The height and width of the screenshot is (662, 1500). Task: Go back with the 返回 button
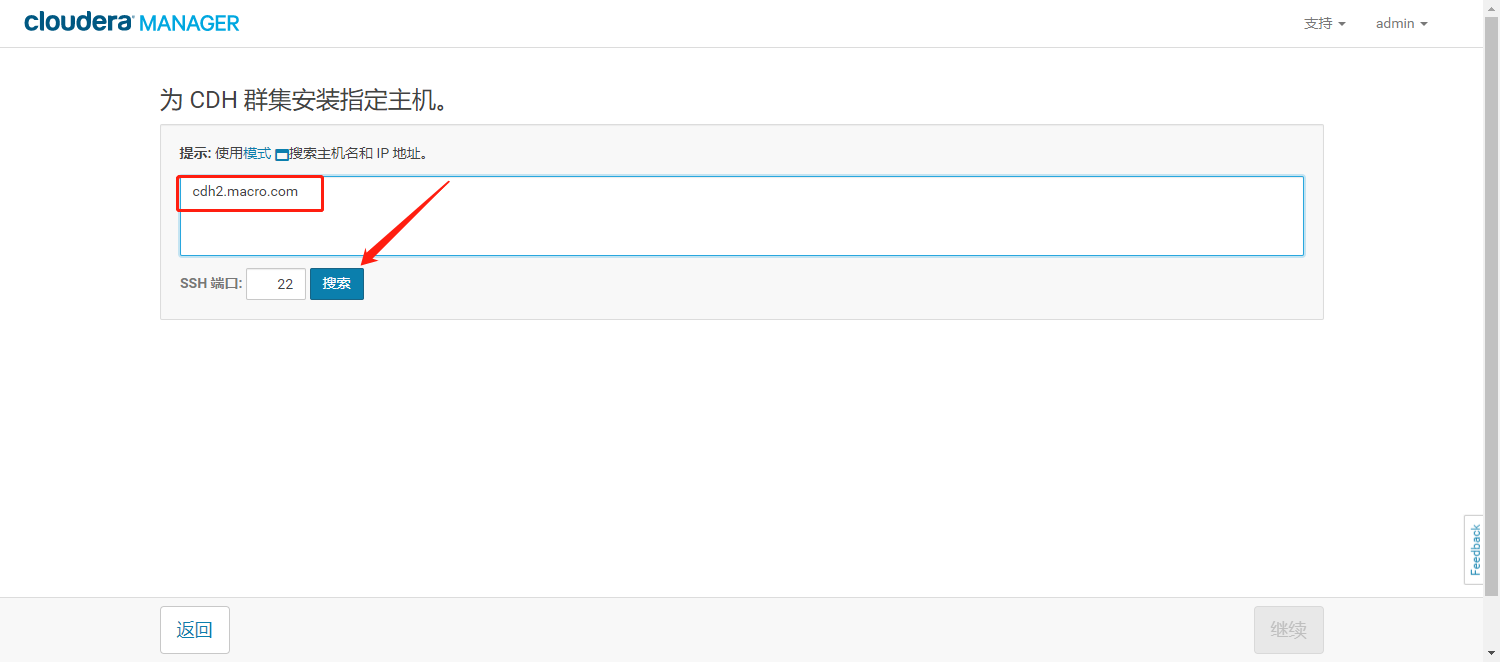pyautogui.click(x=195, y=630)
